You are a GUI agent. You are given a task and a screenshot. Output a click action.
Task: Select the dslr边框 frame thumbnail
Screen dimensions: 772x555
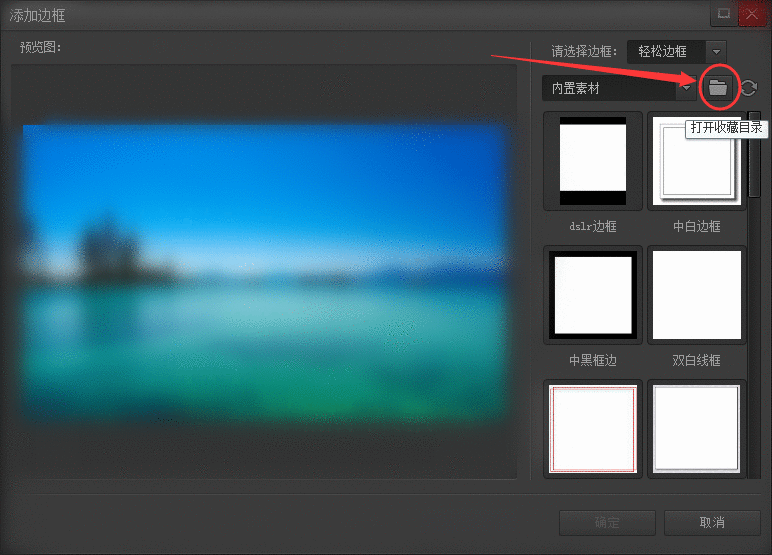[x=592, y=161]
